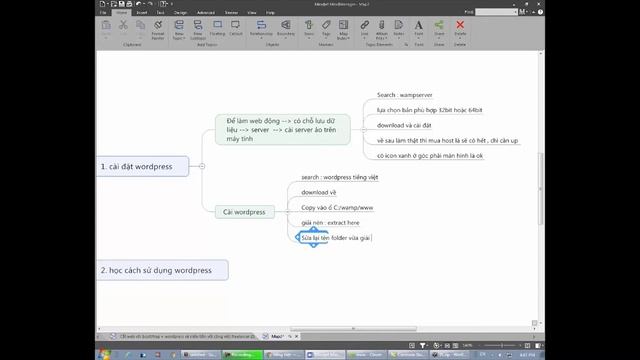Select the 'Để làm web động' topic box
The height and width of the screenshot is (360, 640).
coord(282,129)
